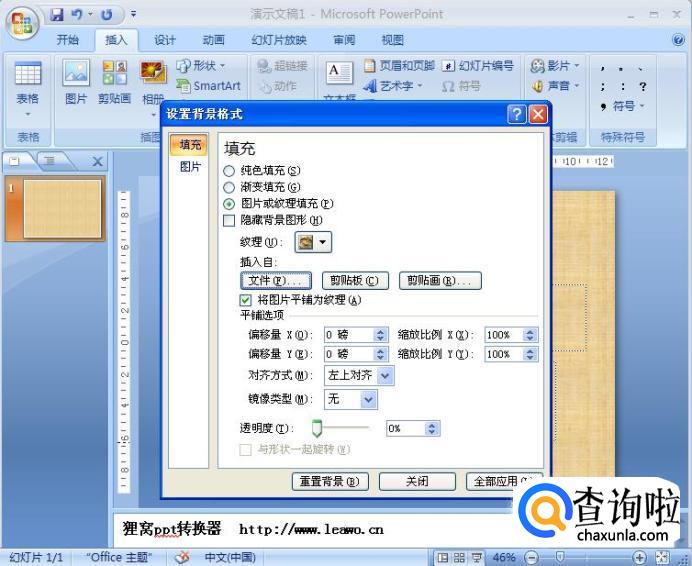Switch to the outline pane tab
This screenshot has width=692, height=566.
pyautogui.click(x=49, y=162)
